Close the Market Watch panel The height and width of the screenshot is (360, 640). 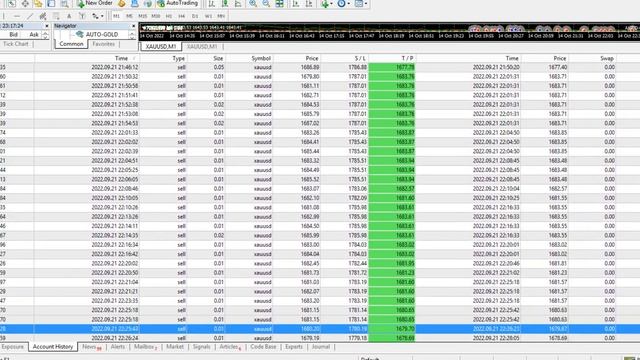[x=47, y=26]
